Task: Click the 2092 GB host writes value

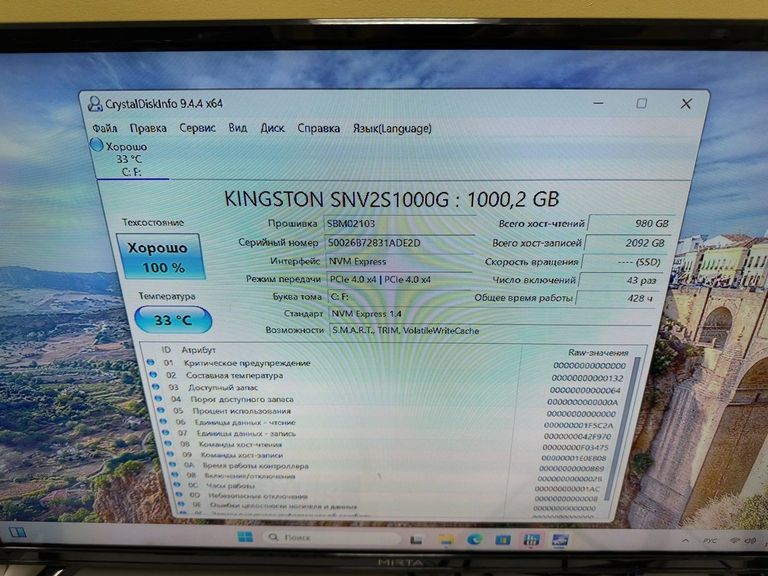Action: pyautogui.click(x=627, y=242)
